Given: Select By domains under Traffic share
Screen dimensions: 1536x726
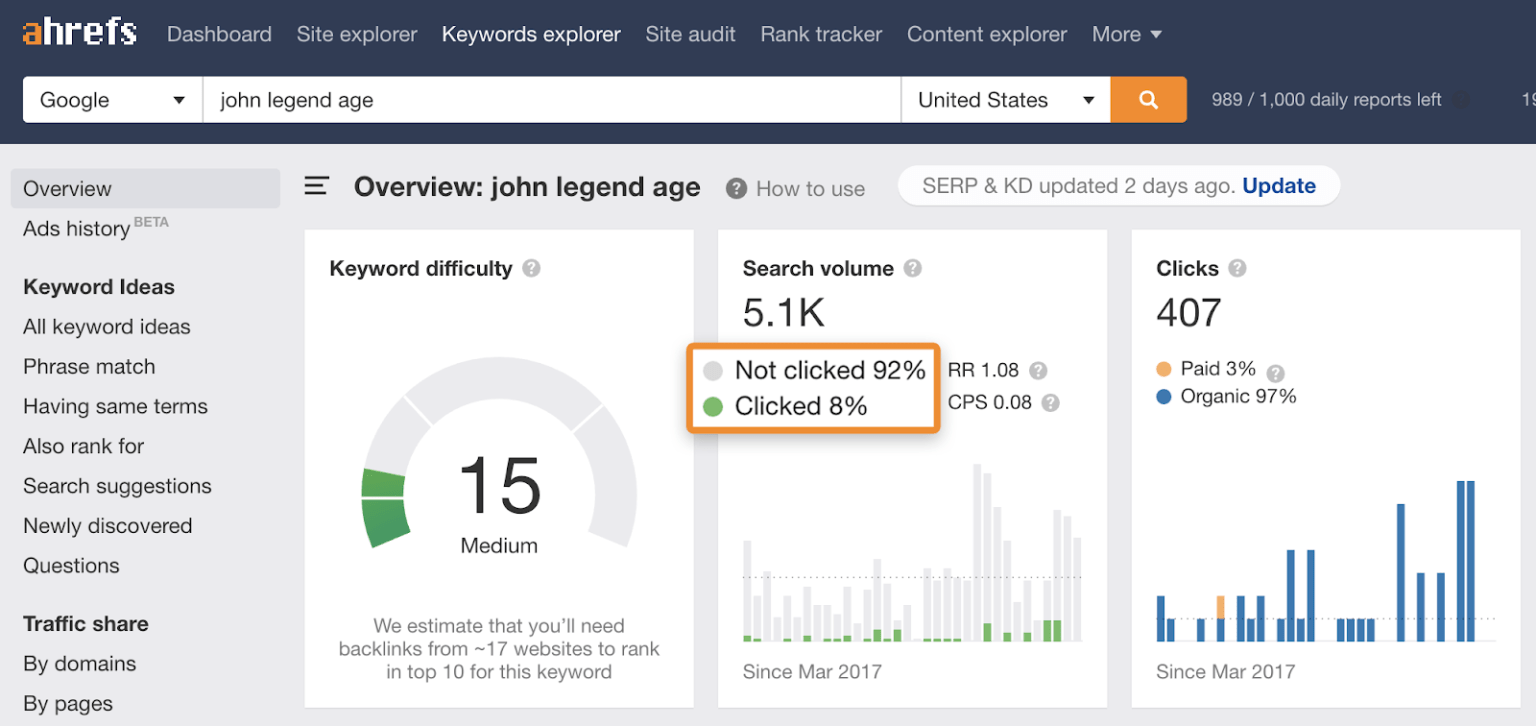Looking at the screenshot, I should (79, 663).
